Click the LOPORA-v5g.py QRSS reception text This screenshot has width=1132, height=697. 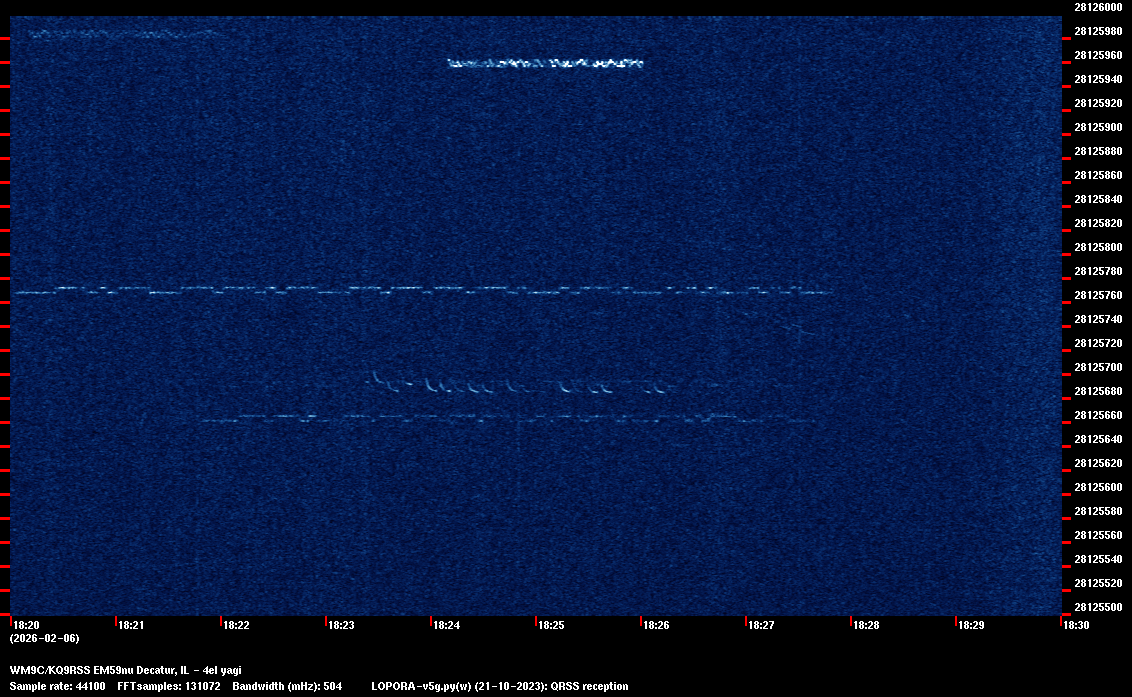click(x=499, y=686)
